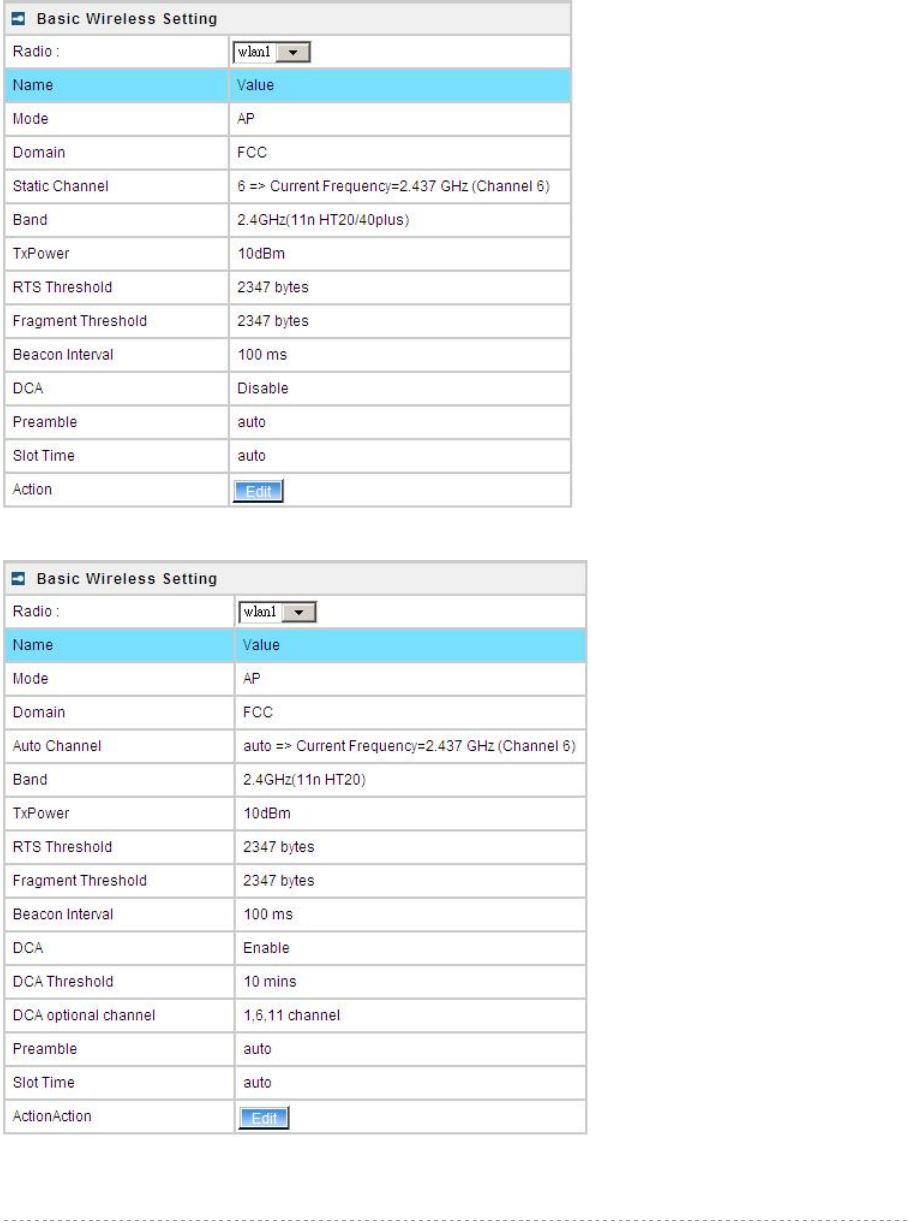This screenshot has width=908, height=1223.
Task: Click the Preamble value 'auto' in the lower table
Action: click(x=257, y=1049)
